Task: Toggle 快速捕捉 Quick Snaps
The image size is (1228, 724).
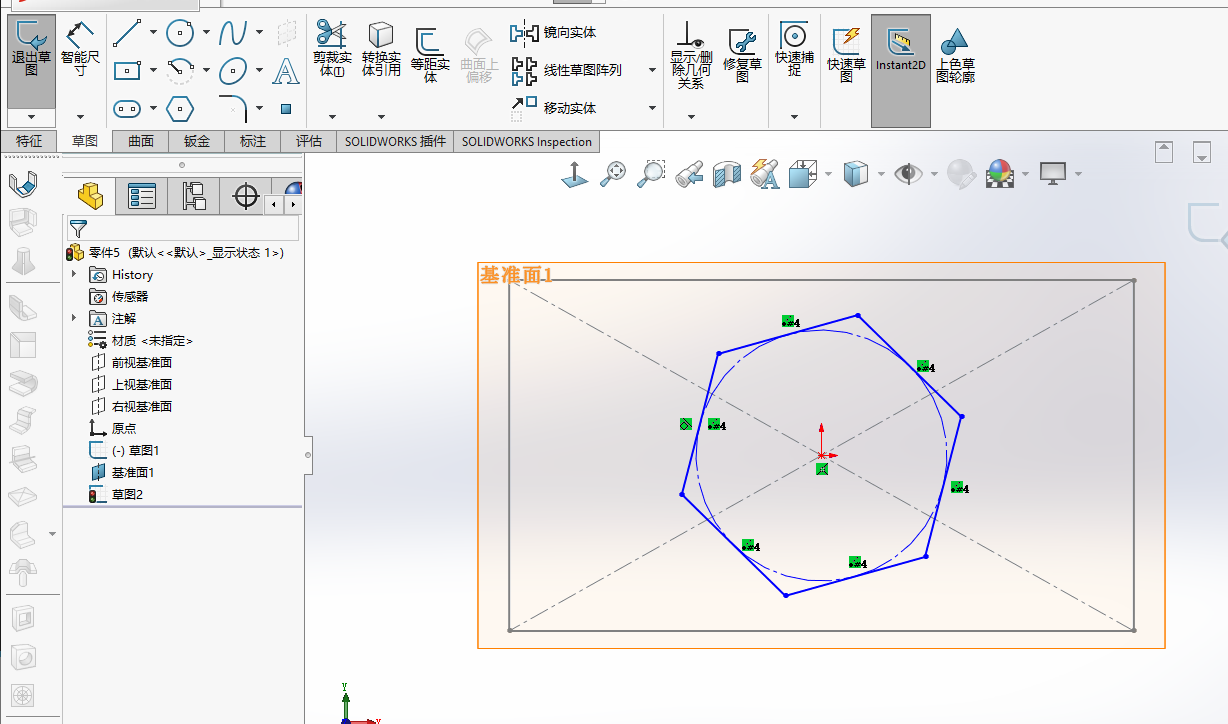Action: click(x=794, y=48)
